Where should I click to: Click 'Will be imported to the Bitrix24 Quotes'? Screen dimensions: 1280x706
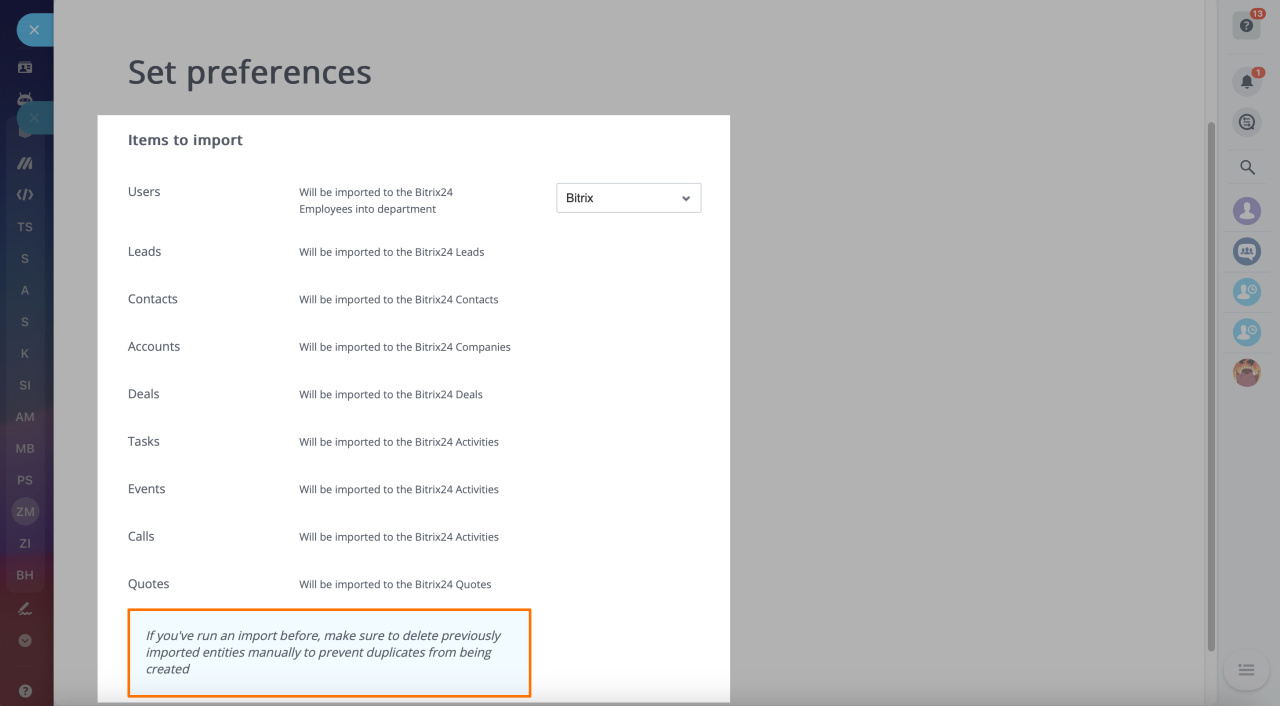[x=395, y=584]
